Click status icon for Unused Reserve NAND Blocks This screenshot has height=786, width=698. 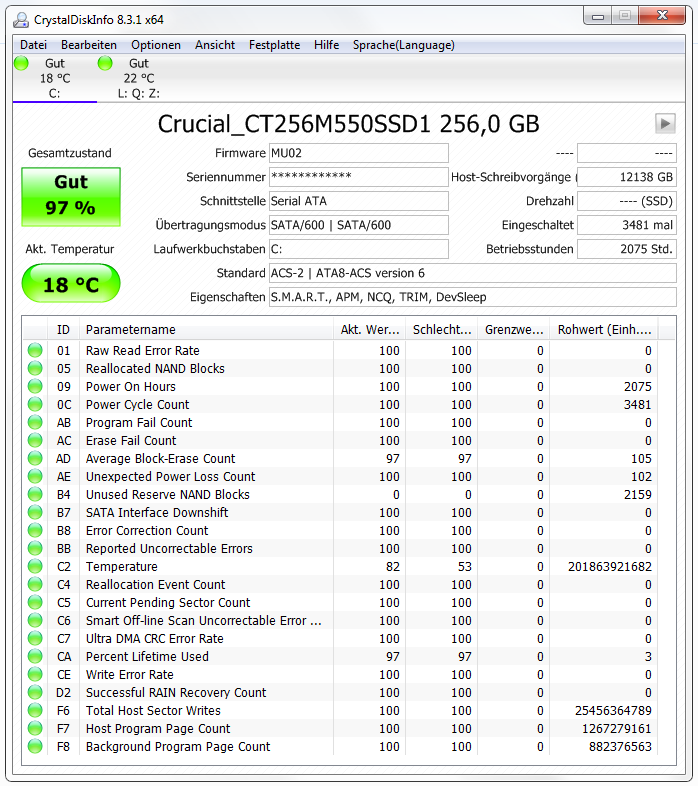coord(35,494)
